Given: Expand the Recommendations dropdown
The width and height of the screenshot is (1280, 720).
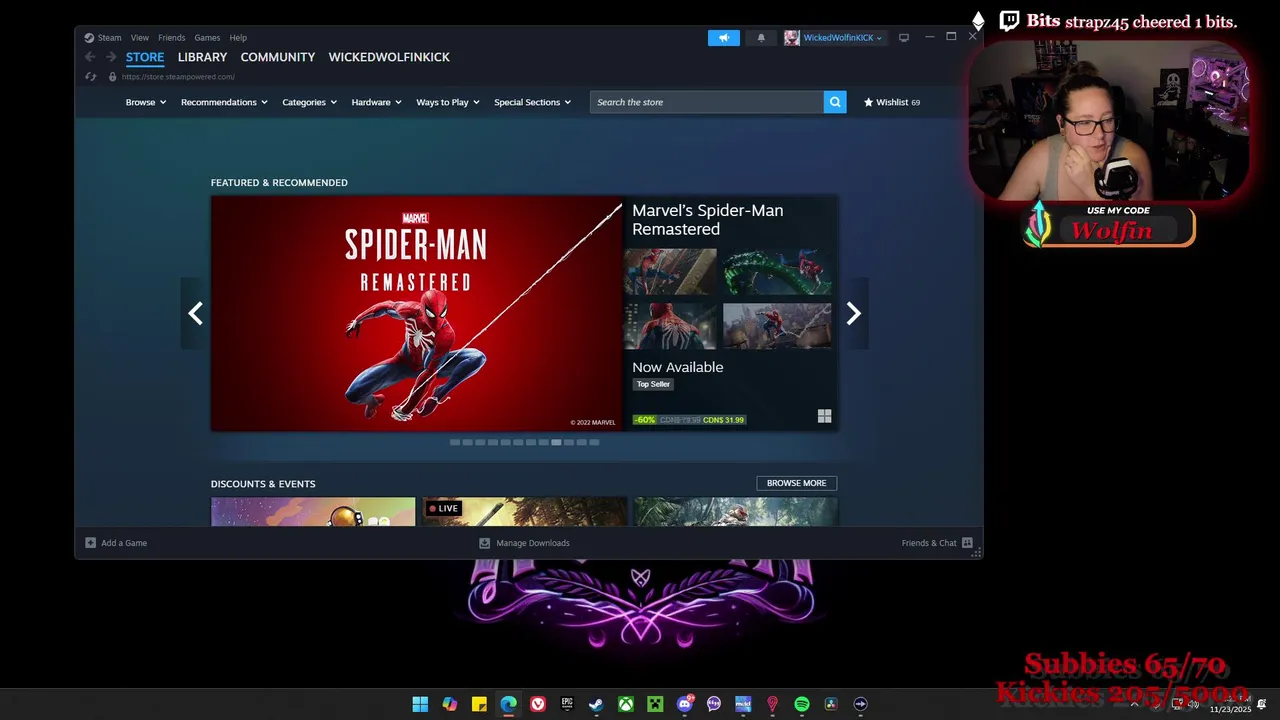Looking at the screenshot, I should tap(224, 102).
